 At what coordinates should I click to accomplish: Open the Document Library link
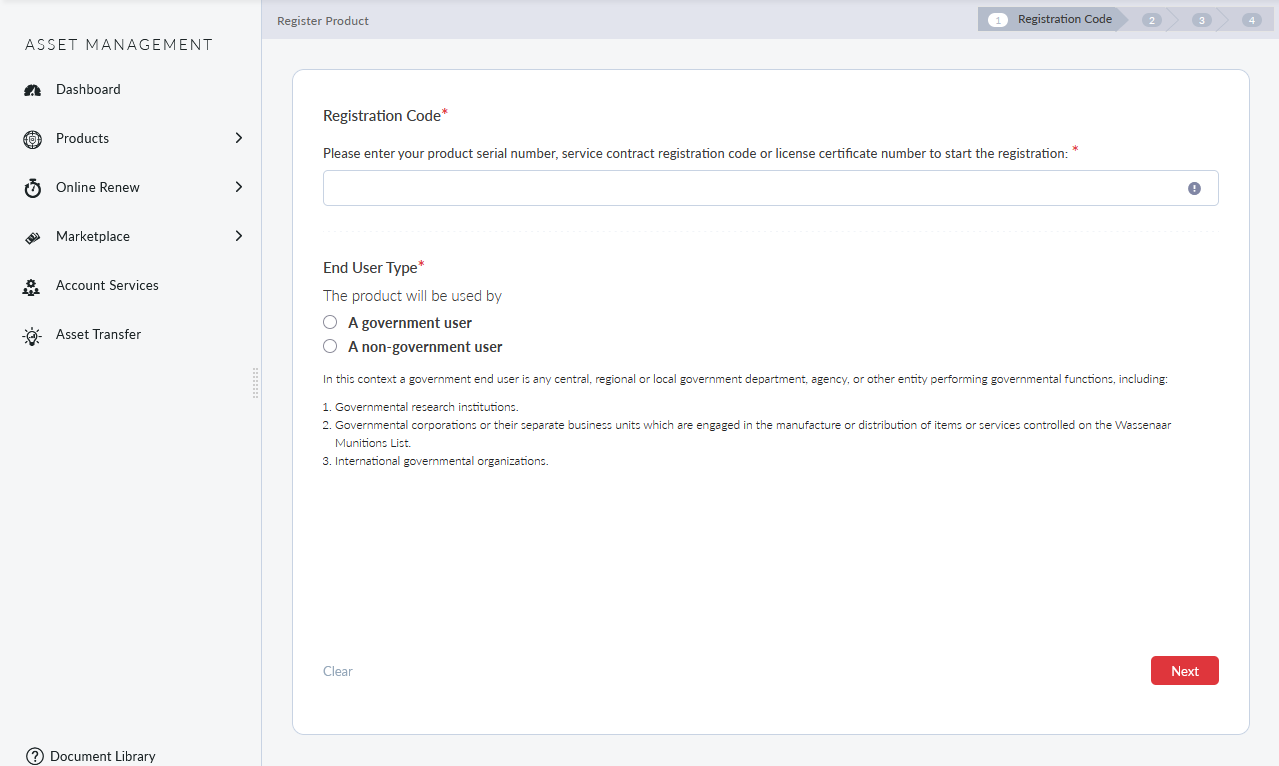102,756
